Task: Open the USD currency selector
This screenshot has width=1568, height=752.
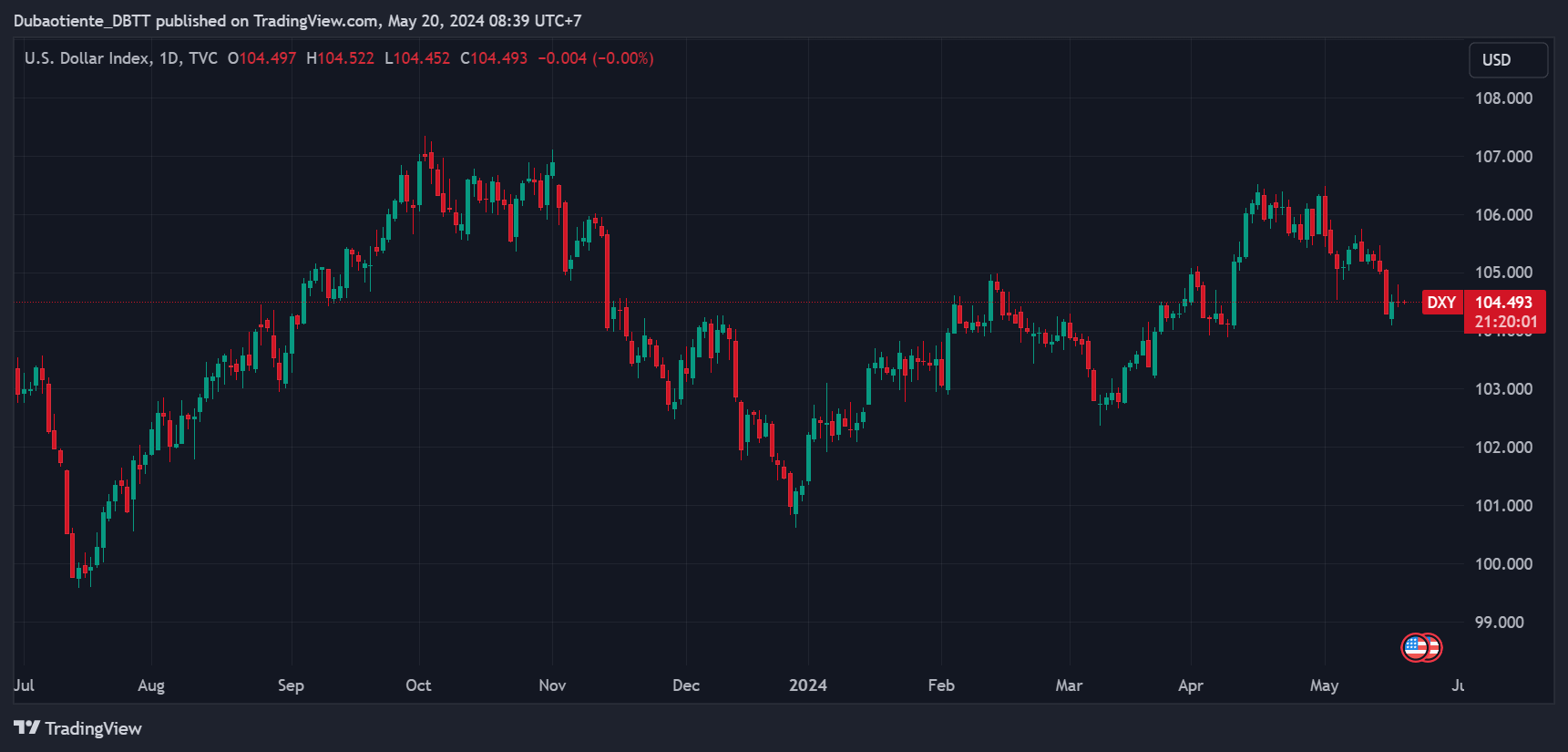Action: pyautogui.click(x=1508, y=60)
